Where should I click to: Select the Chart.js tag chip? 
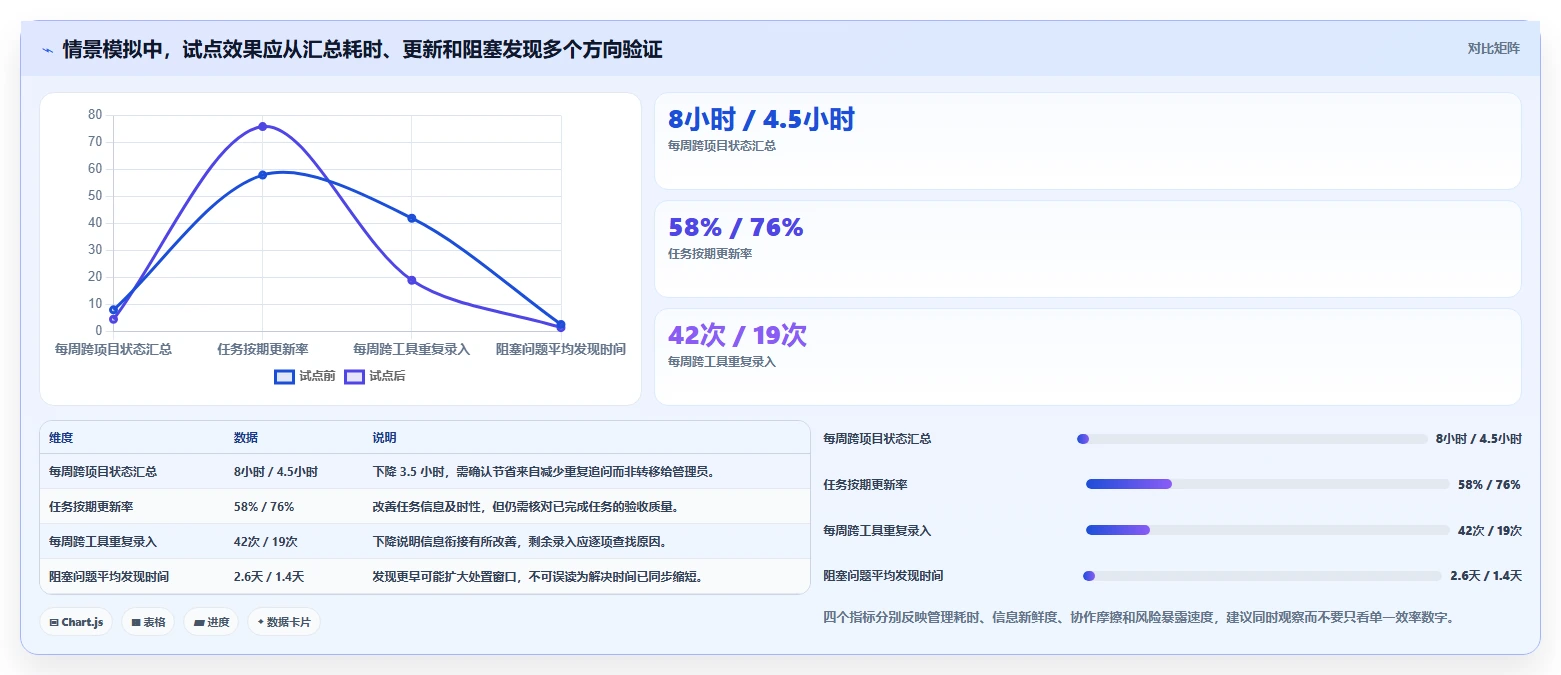pyautogui.click(x=76, y=622)
